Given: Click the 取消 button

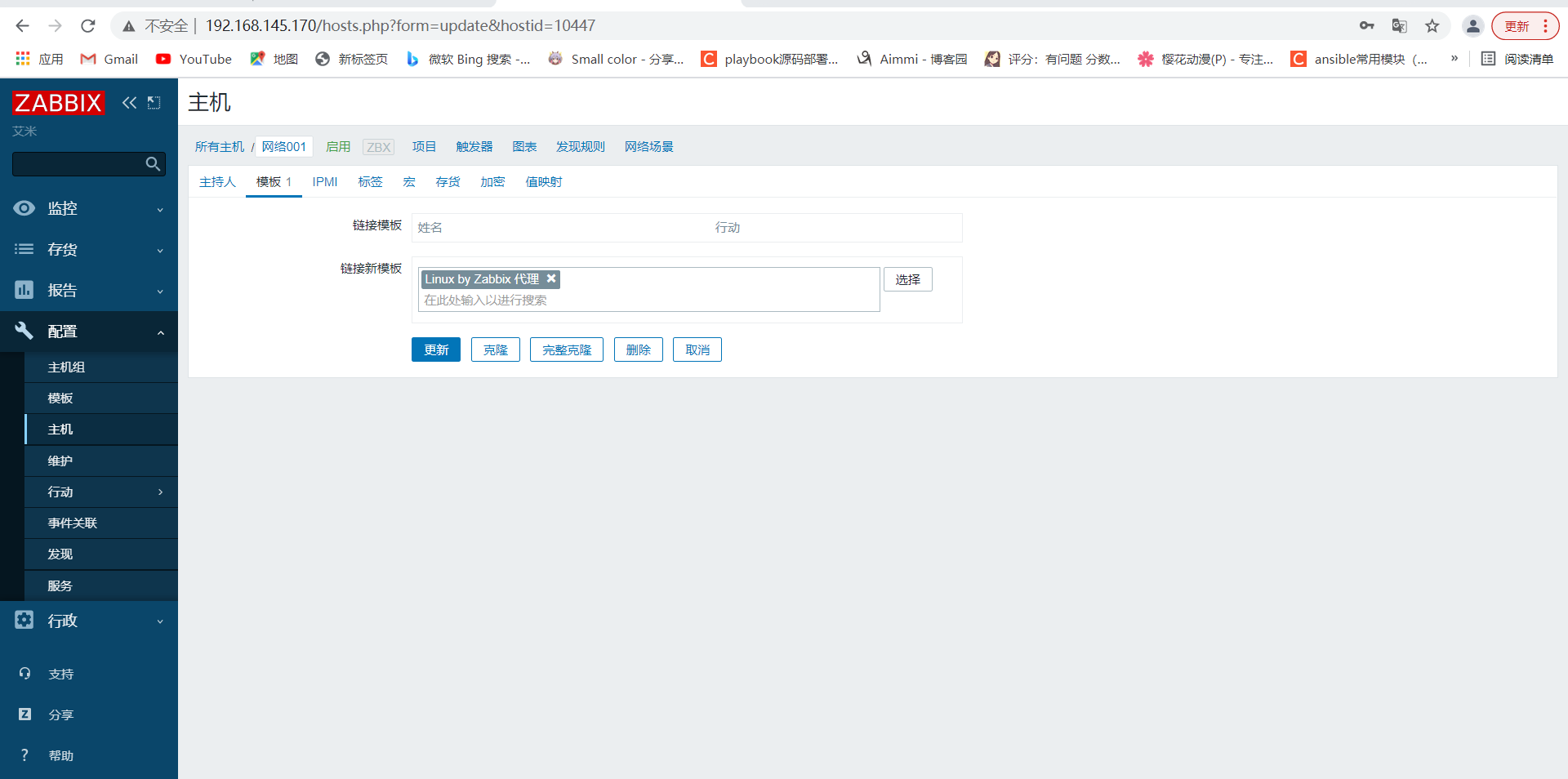Looking at the screenshot, I should click(x=697, y=349).
